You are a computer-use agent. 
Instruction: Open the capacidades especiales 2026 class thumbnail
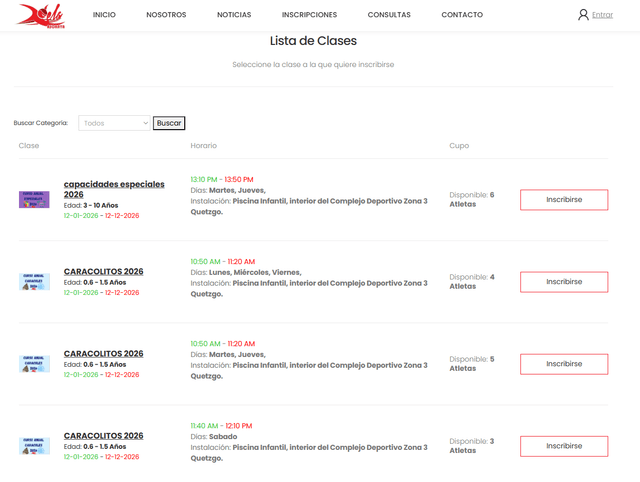(34, 200)
